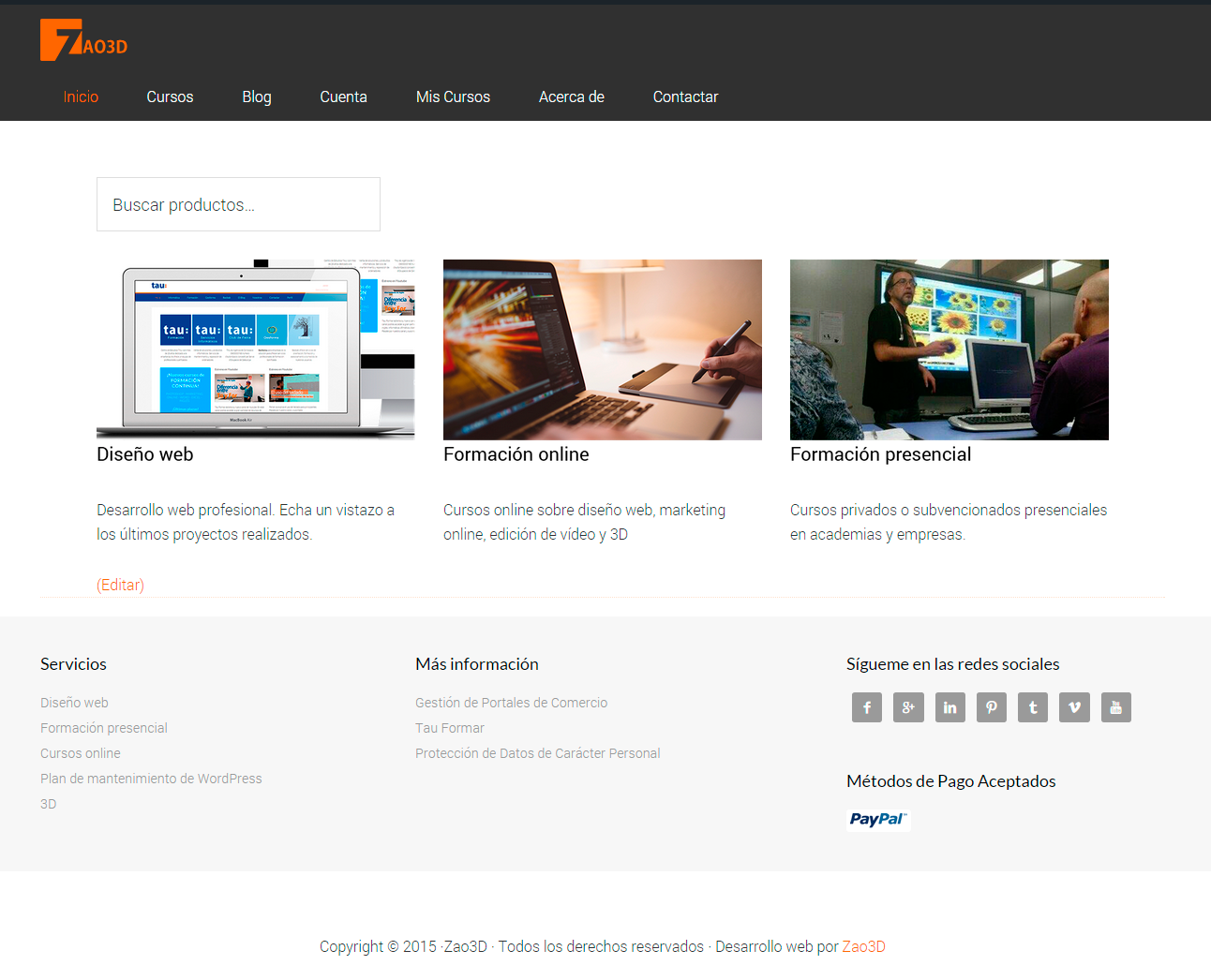Select Contactar in the navigation bar
The image size is (1211, 980).
(x=685, y=97)
